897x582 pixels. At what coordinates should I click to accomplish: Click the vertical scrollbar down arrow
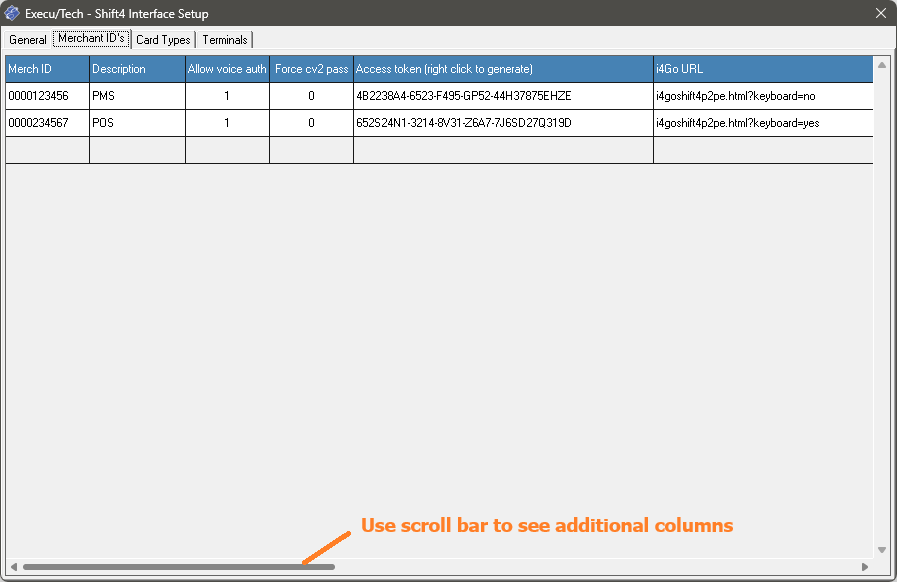tap(882, 550)
